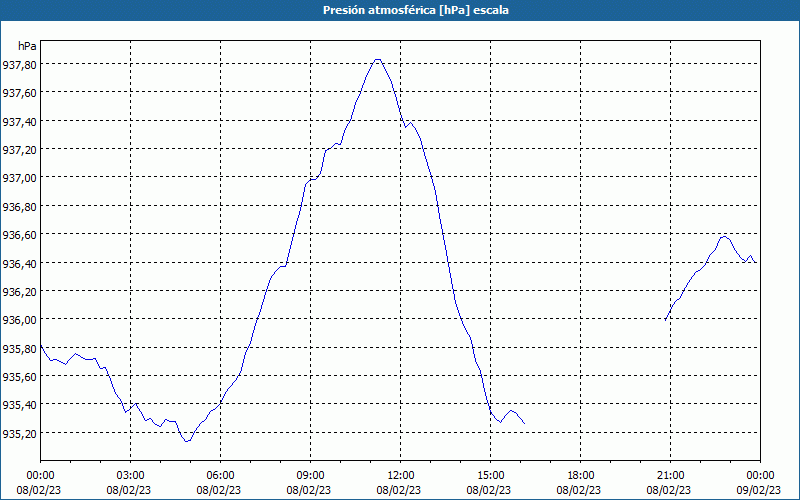
Task: Click the 'hPa' unit label
Action: coord(27,46)
